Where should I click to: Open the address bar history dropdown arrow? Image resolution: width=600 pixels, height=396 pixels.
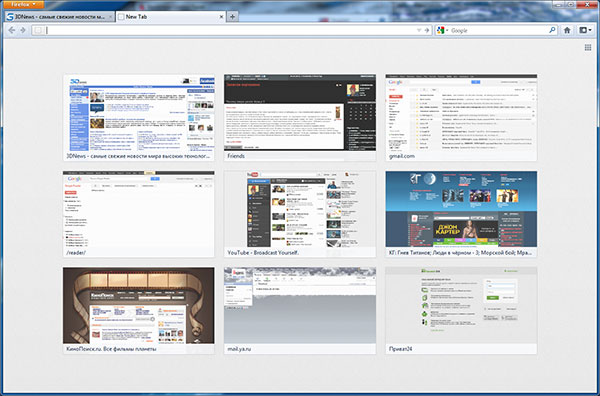click(419, 30)
